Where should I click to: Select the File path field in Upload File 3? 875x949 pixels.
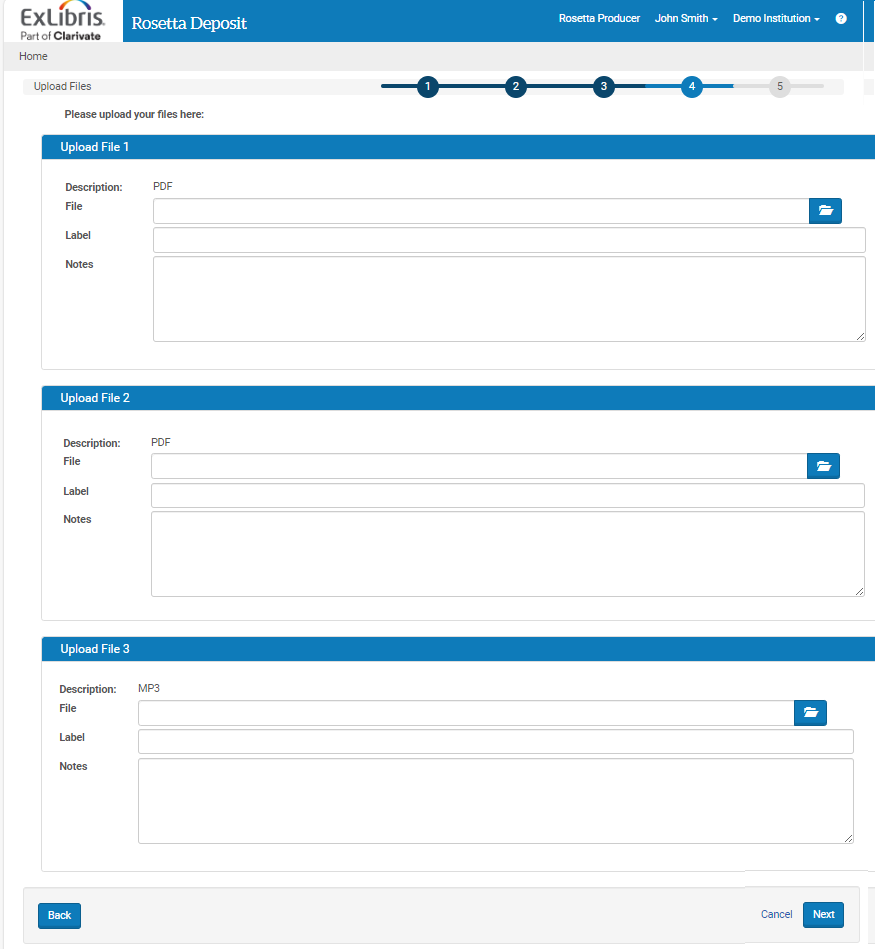[x=465, y=713]
